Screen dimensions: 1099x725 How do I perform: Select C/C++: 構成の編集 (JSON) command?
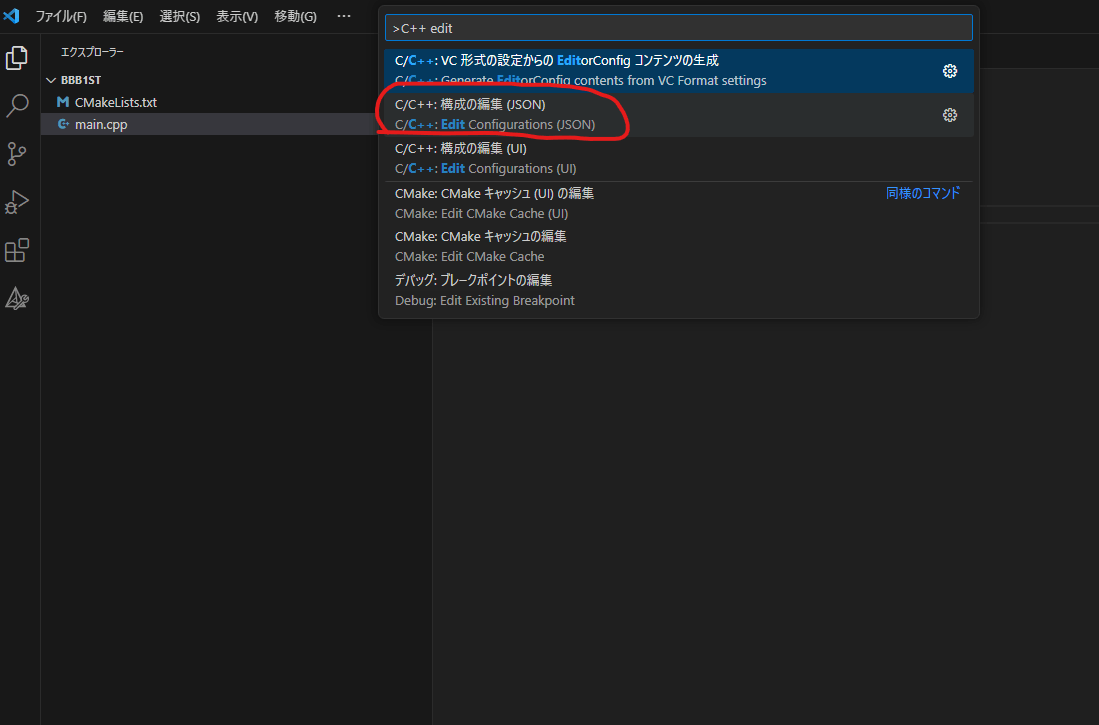(x=678, y=115)
